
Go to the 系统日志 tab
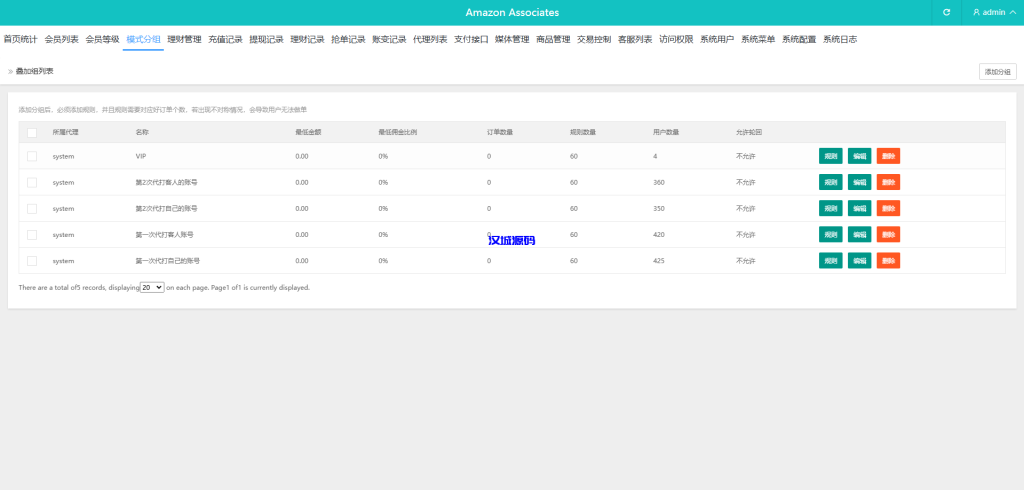click(x=840, y=39)
